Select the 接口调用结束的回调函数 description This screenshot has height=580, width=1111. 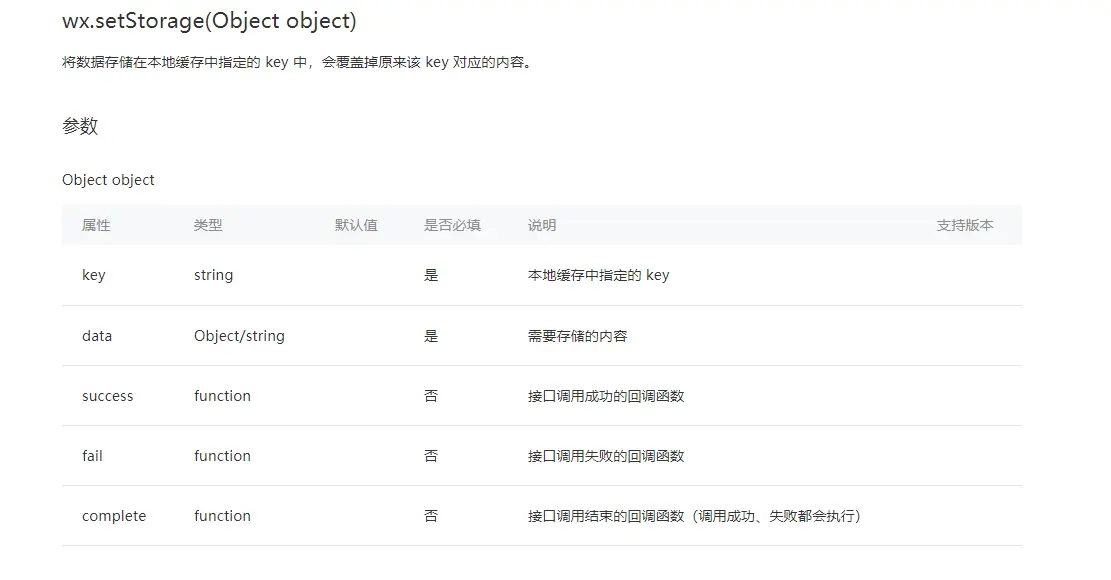pyautogui.click(x=694, y=516)
